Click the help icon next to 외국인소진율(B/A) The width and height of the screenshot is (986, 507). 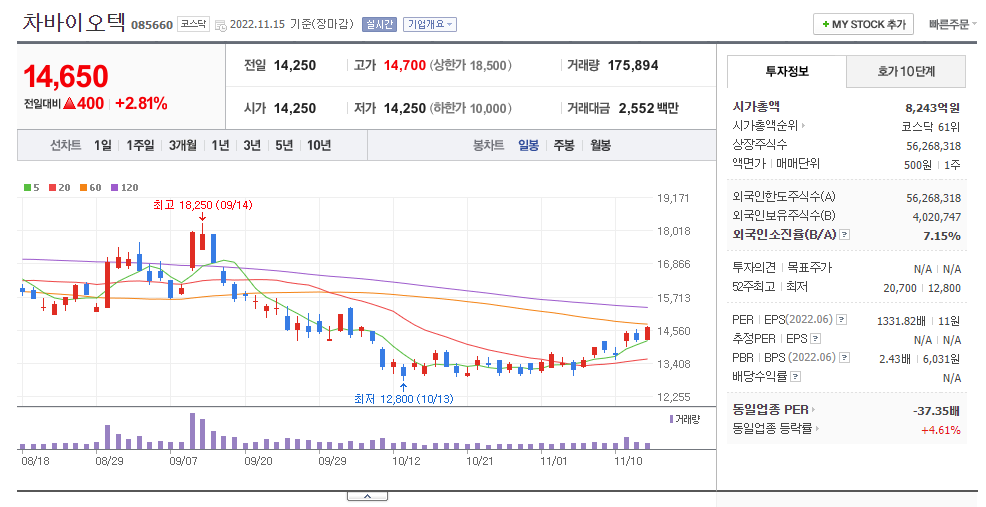pos(845,235)
